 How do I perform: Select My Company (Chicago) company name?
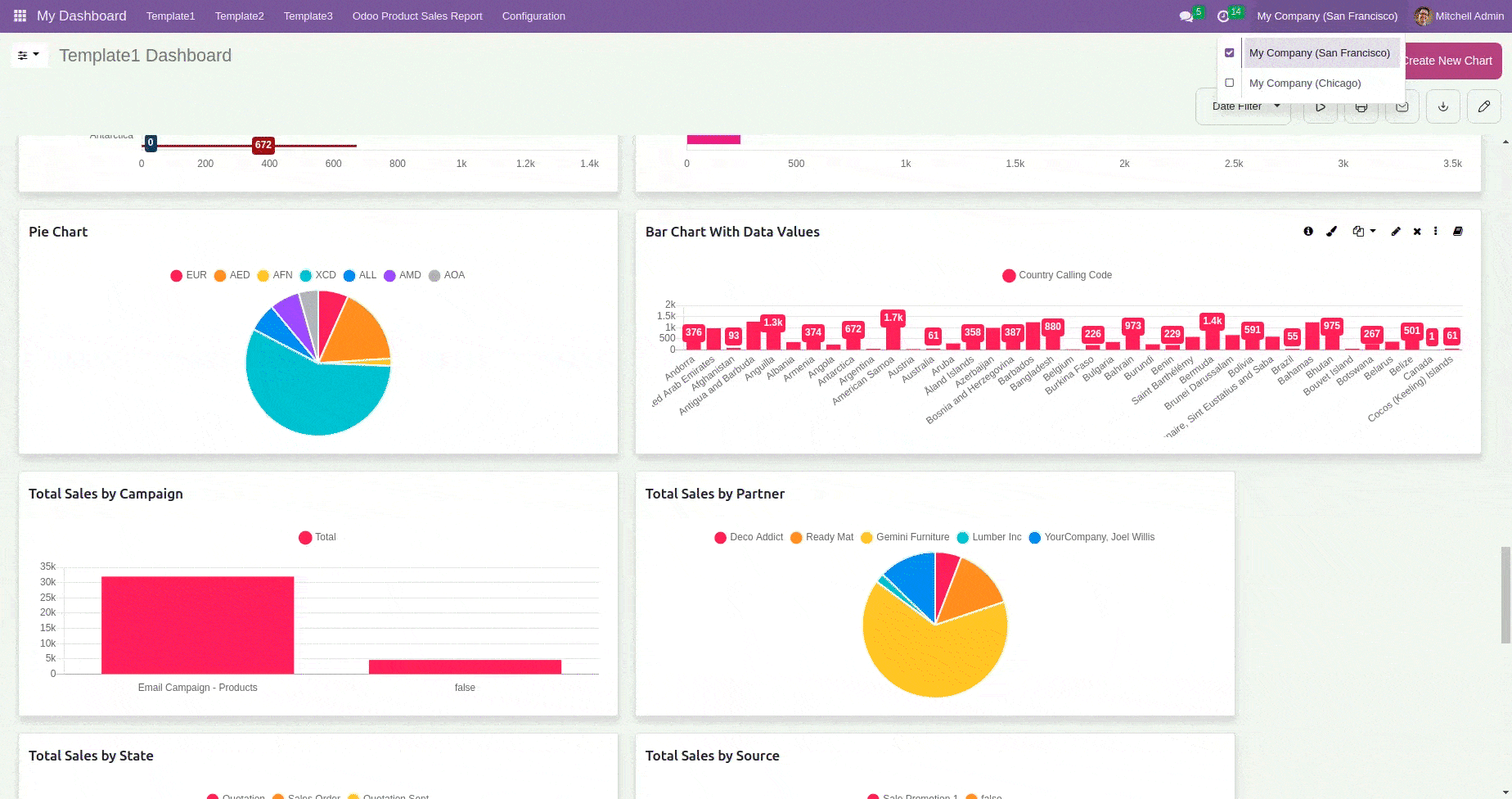(x=1305, y=84)
